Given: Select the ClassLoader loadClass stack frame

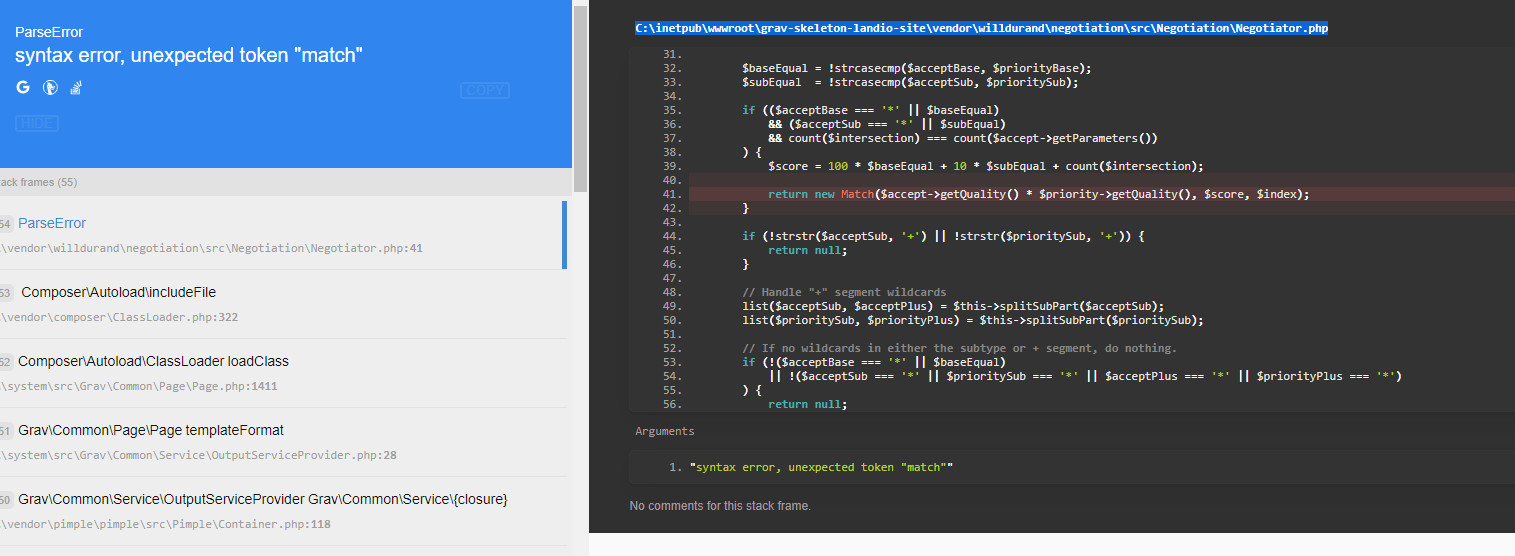Looking at the screenshot, I should tap(281, 373).
